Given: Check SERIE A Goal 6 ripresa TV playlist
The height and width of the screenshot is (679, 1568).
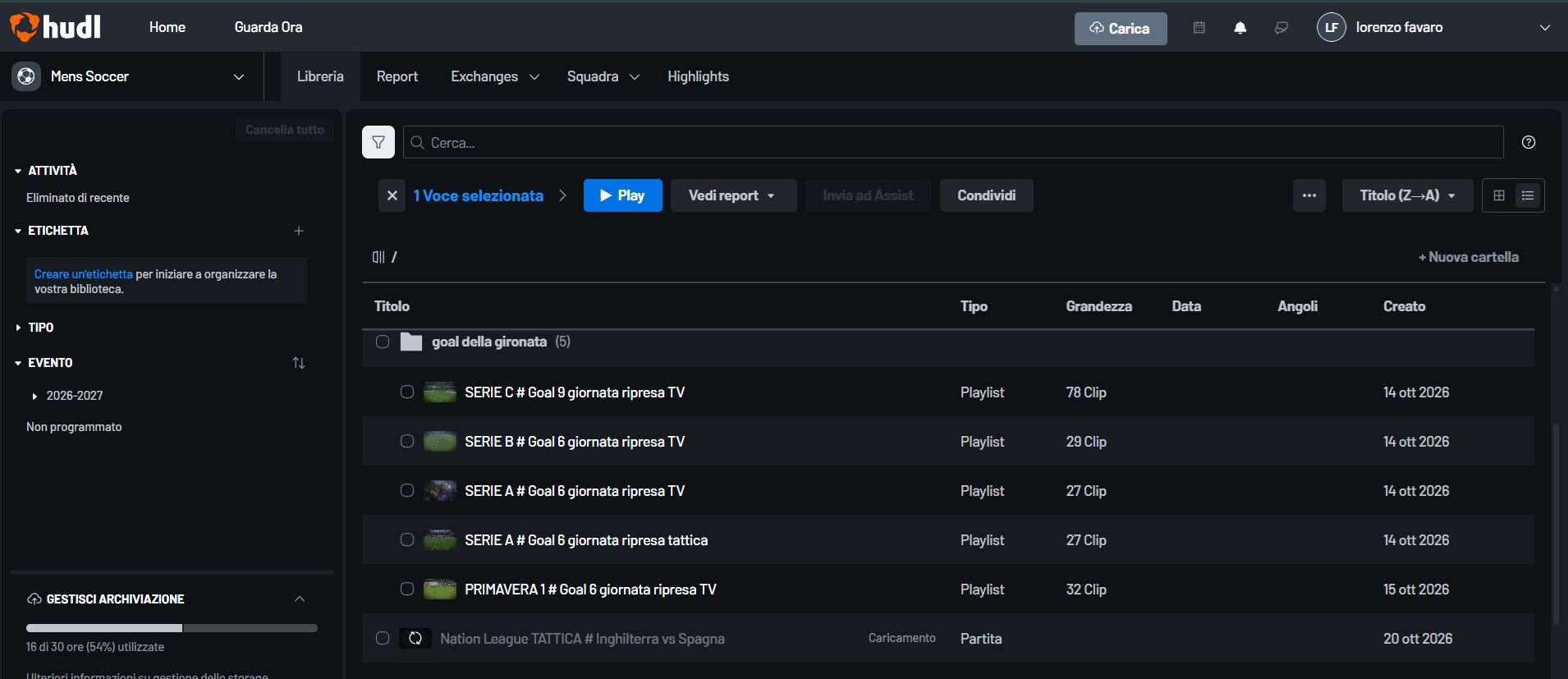Looking at the screenshot, I should [407, 491].
